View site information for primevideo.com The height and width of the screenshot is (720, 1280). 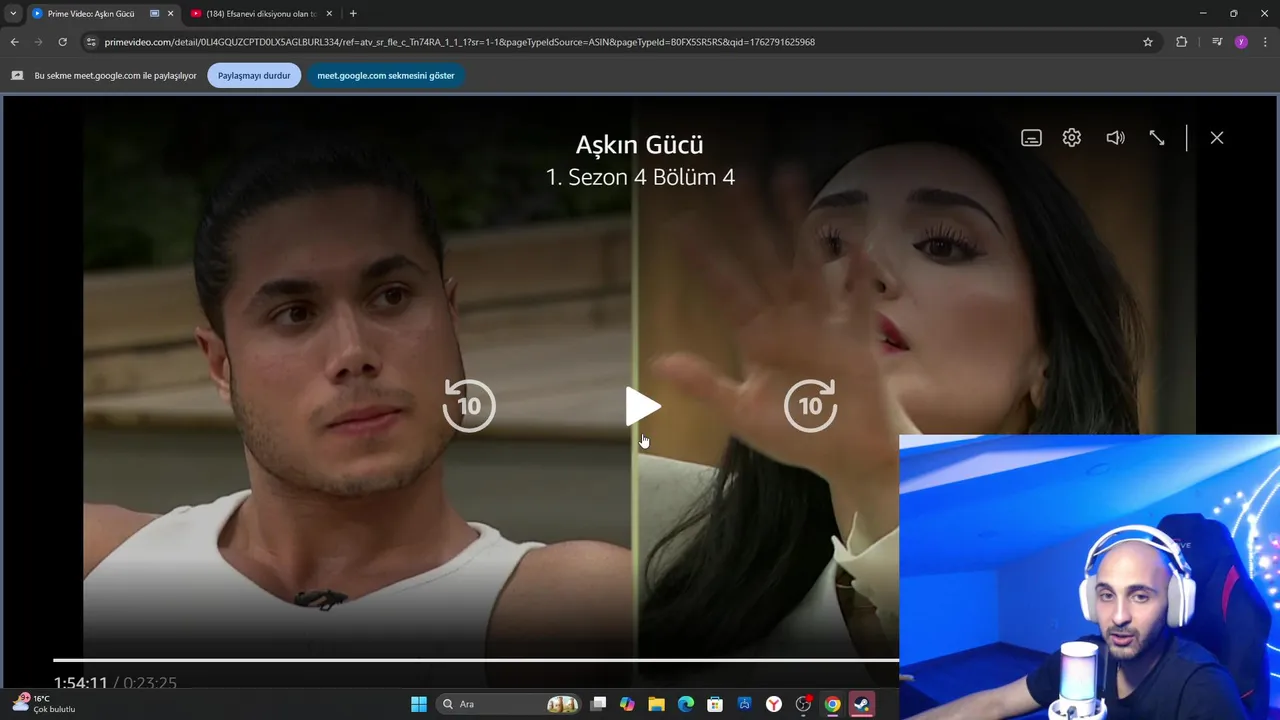91,42
